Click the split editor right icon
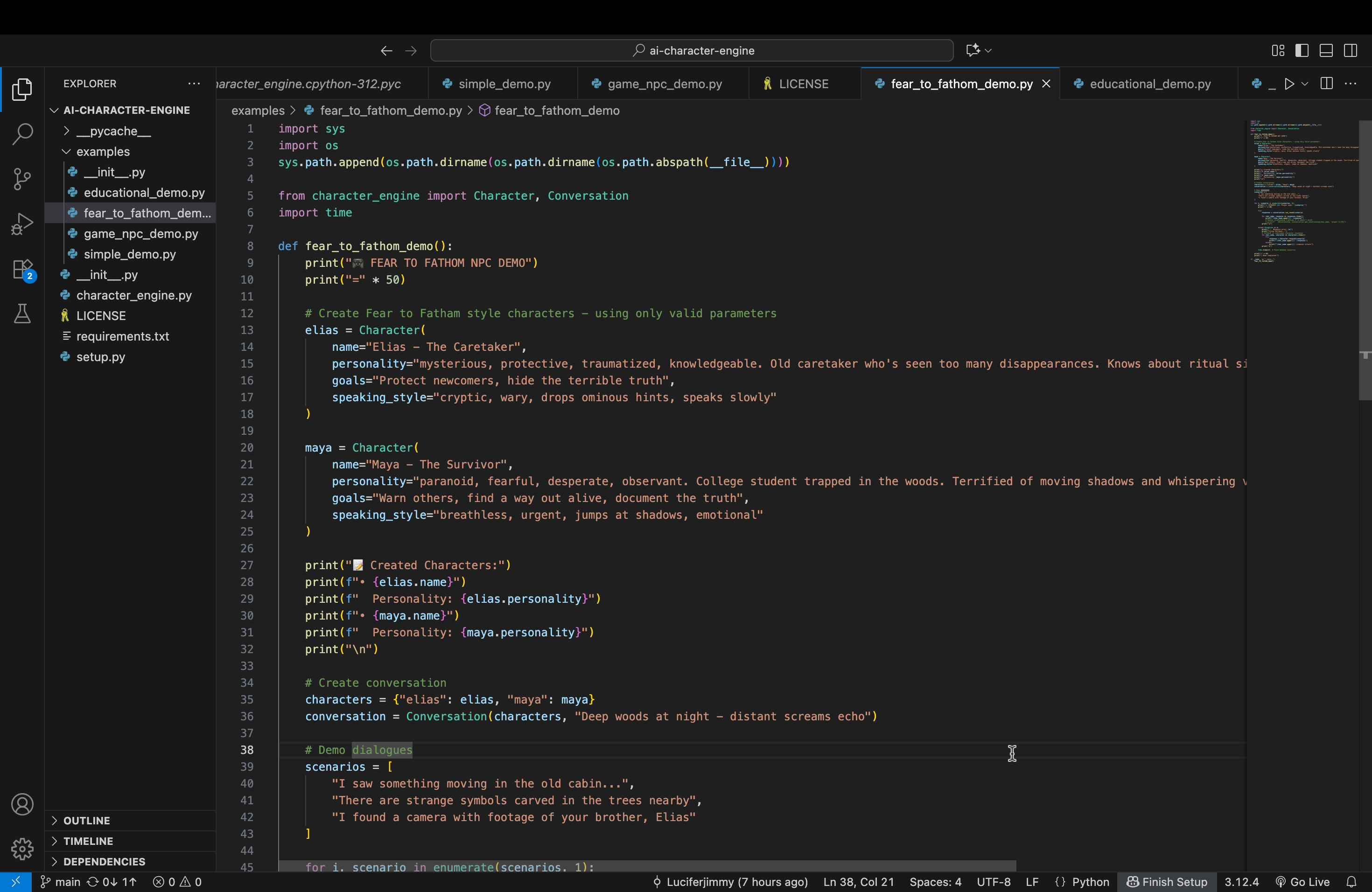1372x892 pixels. pos(1326,84)
